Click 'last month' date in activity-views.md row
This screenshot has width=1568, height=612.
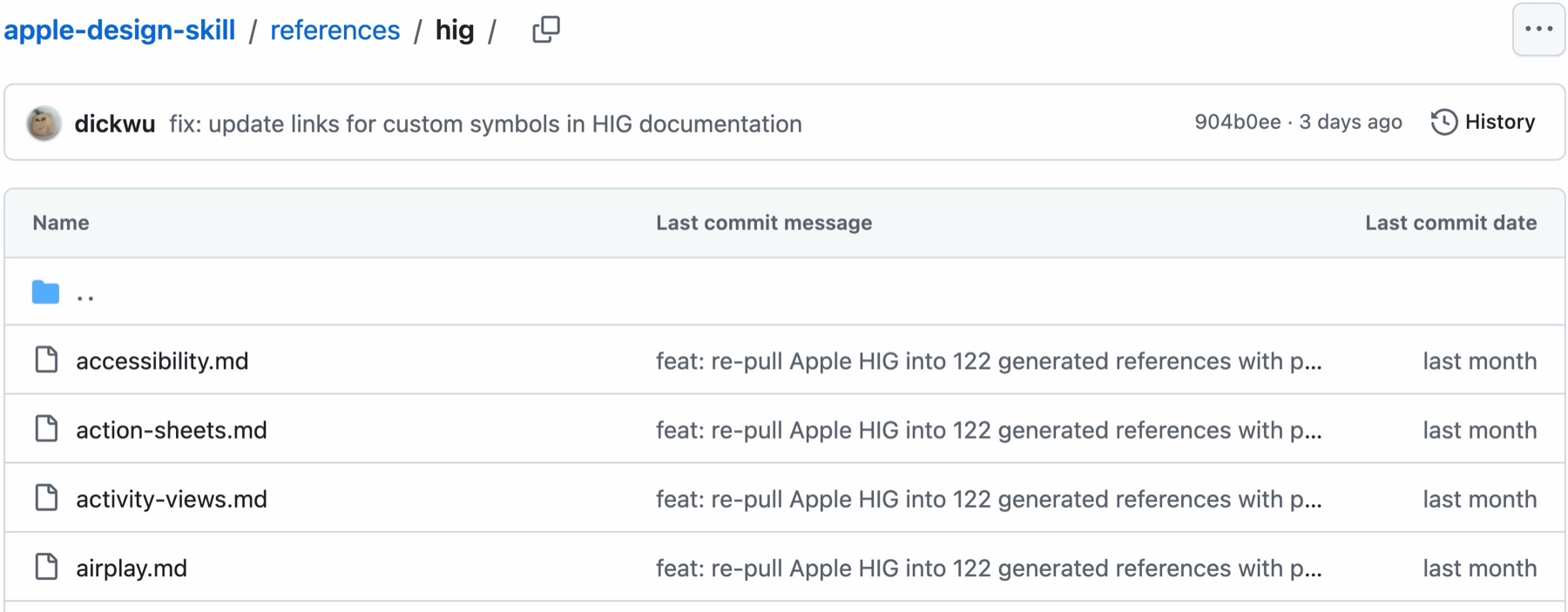point(1479,499)
